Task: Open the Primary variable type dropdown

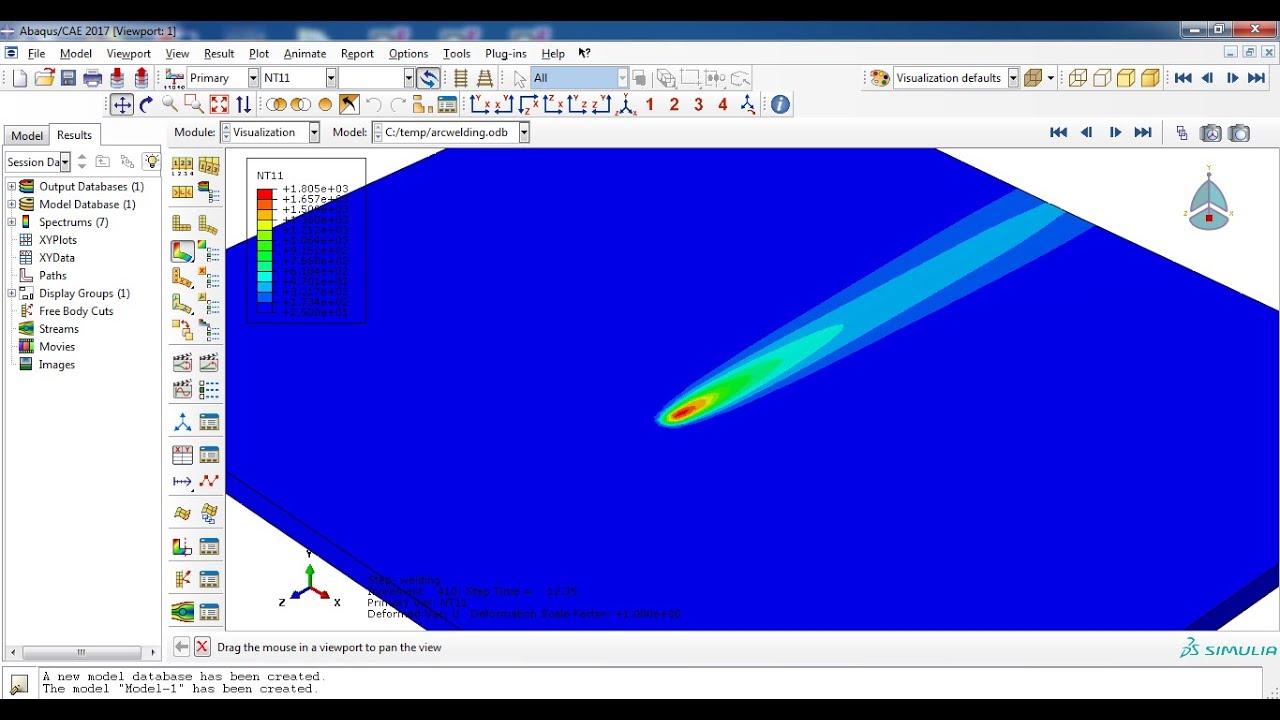Action: (253, 78)
